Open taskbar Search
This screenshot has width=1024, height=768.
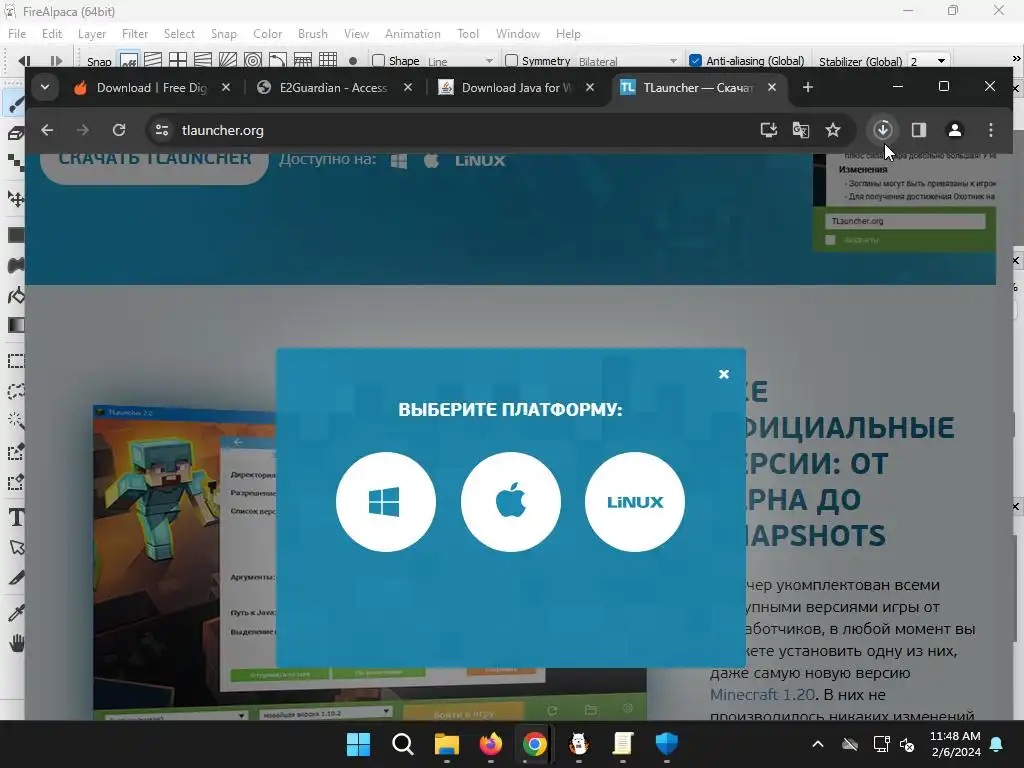402,744
